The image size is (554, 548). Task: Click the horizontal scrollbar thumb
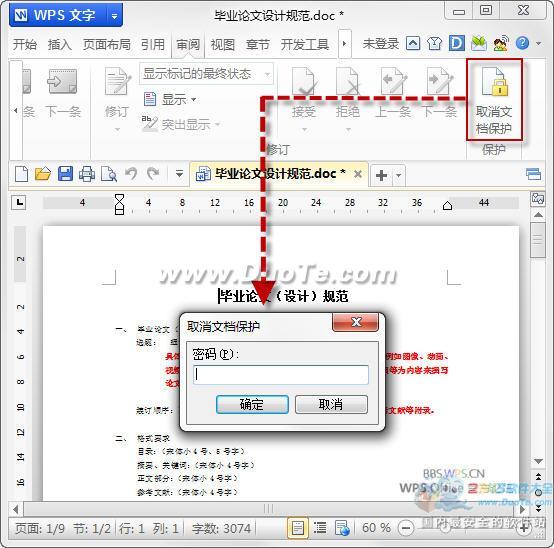click(268, 509)
